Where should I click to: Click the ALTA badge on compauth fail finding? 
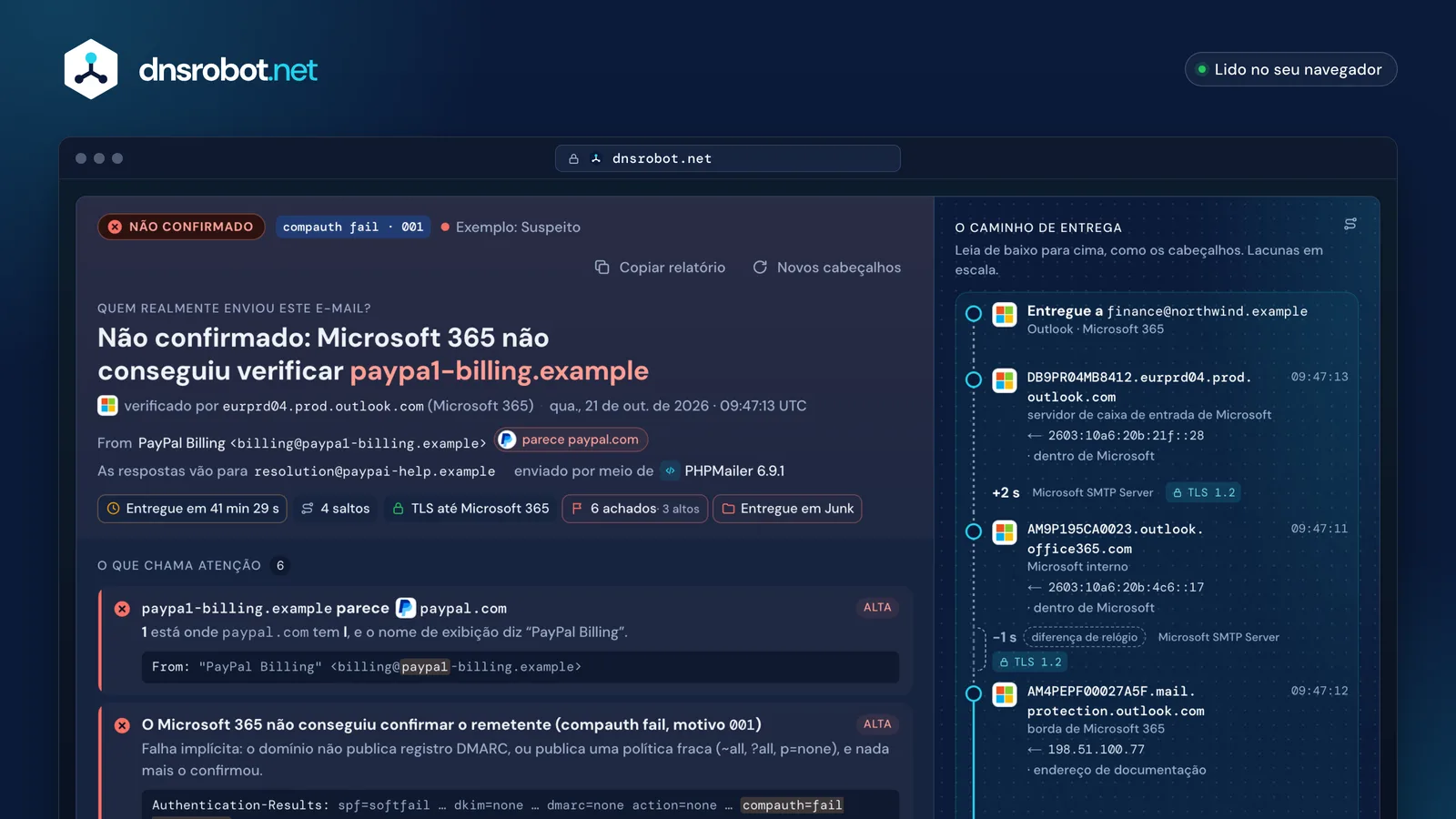pyautogui.click(x=877, y=723)
